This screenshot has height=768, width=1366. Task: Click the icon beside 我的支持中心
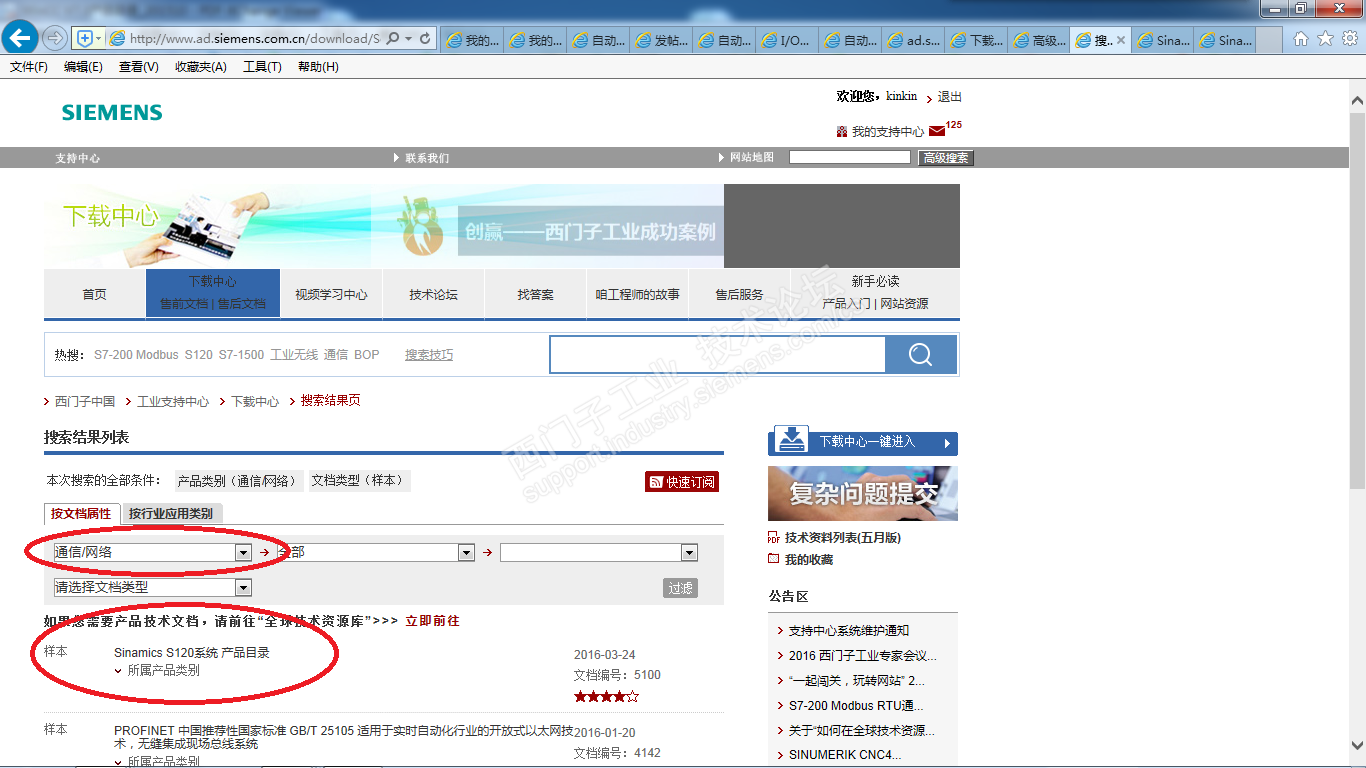pyautogui.click(x=841, y=132)
